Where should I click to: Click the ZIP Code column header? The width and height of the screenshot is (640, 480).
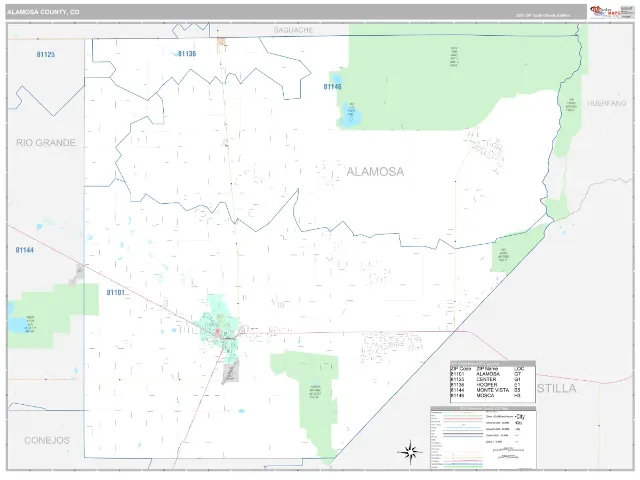coord(460,369)
